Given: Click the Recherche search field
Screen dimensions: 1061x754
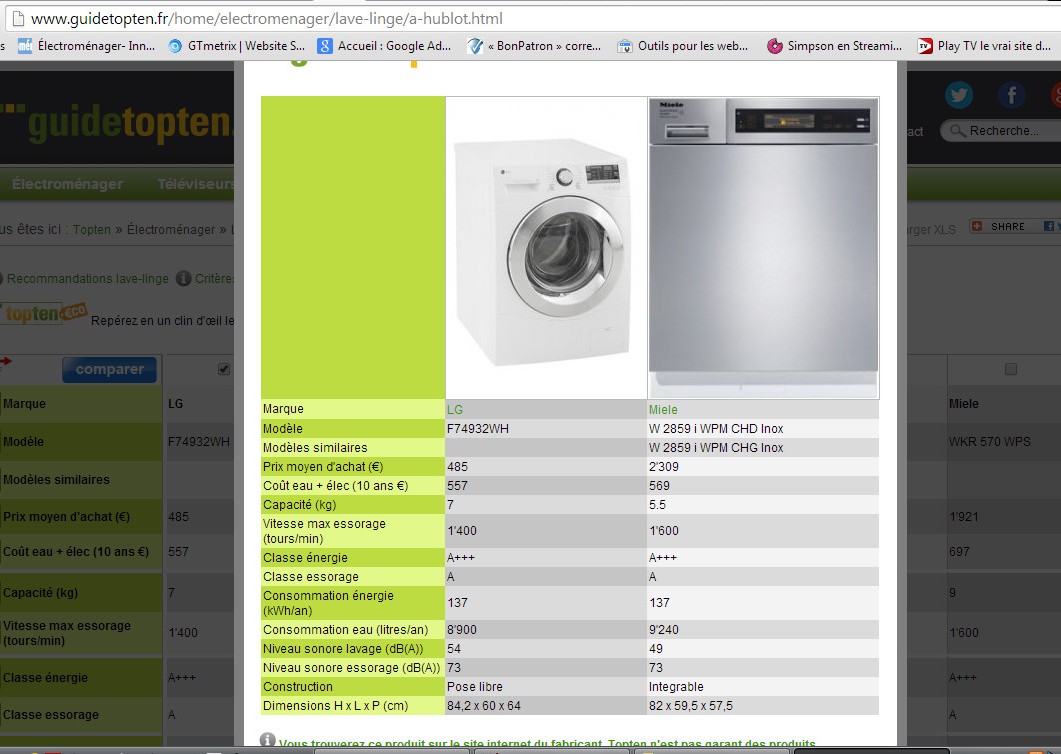Looking at the screenshot, I should (1003, 131).
